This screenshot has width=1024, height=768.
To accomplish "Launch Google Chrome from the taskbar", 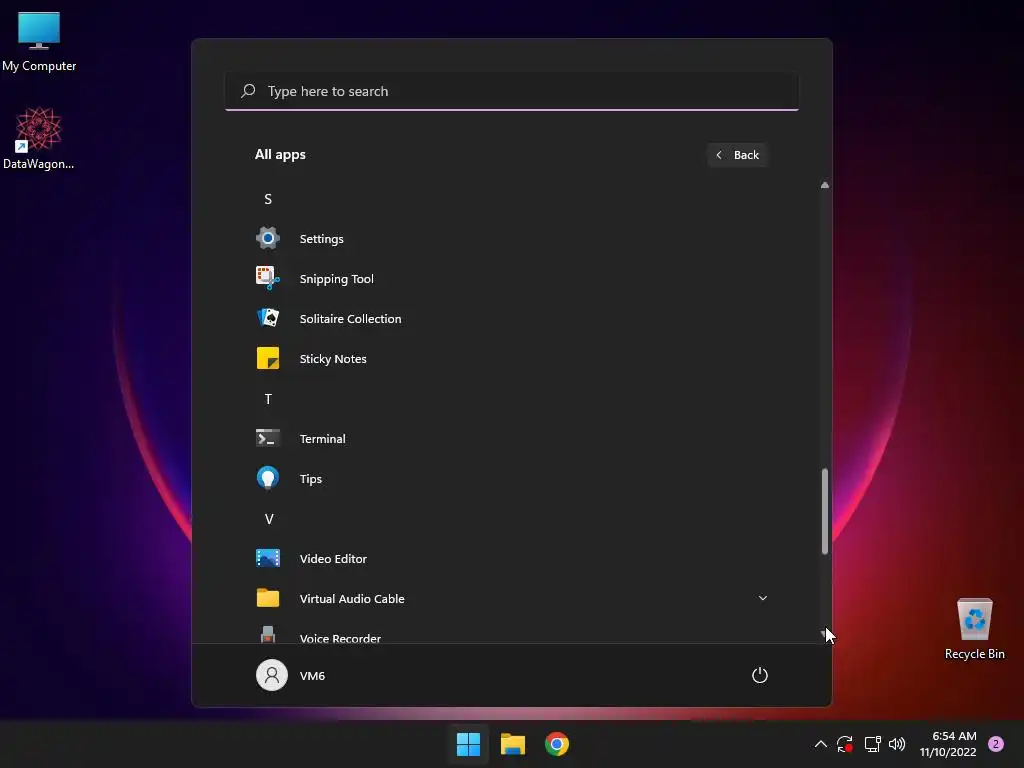I will (557, 744).
